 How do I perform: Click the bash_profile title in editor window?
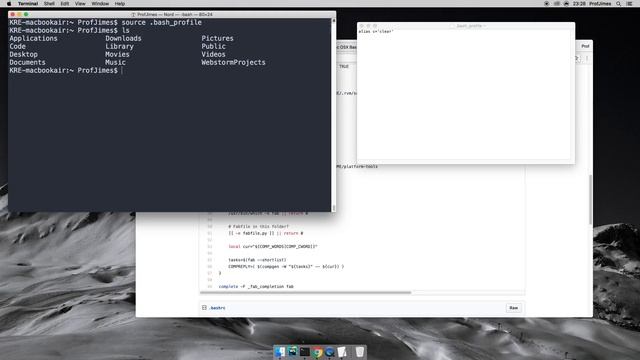[x=469, y=26]
